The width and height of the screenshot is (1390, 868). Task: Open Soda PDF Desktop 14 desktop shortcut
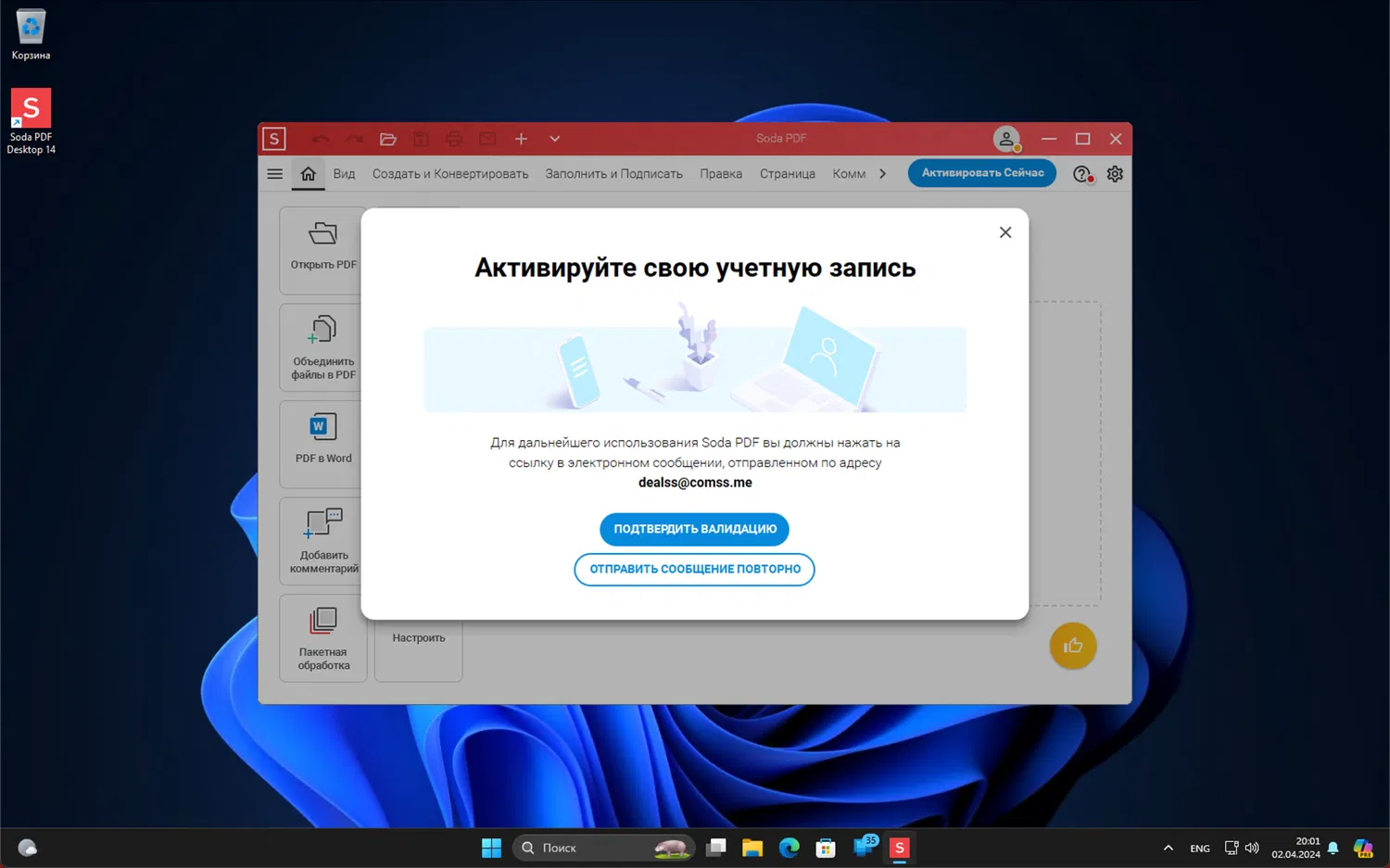(31, 121)
